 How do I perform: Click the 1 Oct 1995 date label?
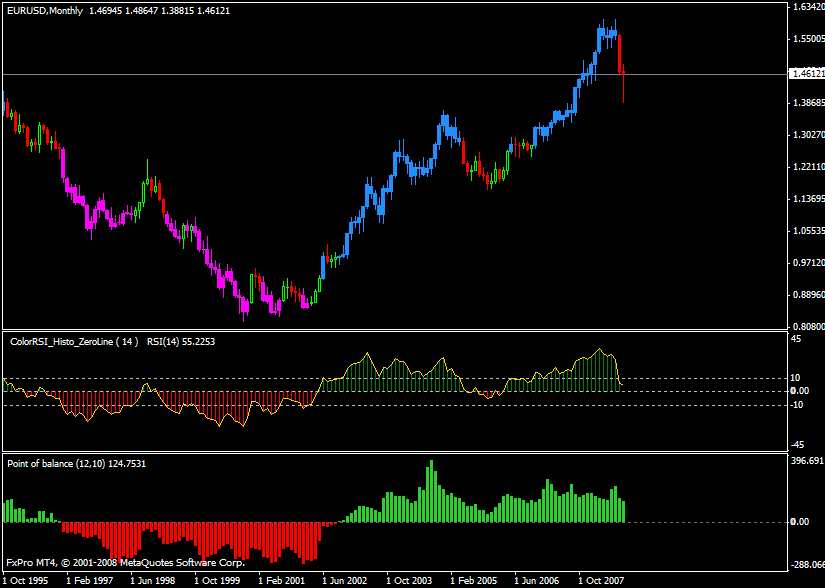pyautogui.click(x=27, y=580)
